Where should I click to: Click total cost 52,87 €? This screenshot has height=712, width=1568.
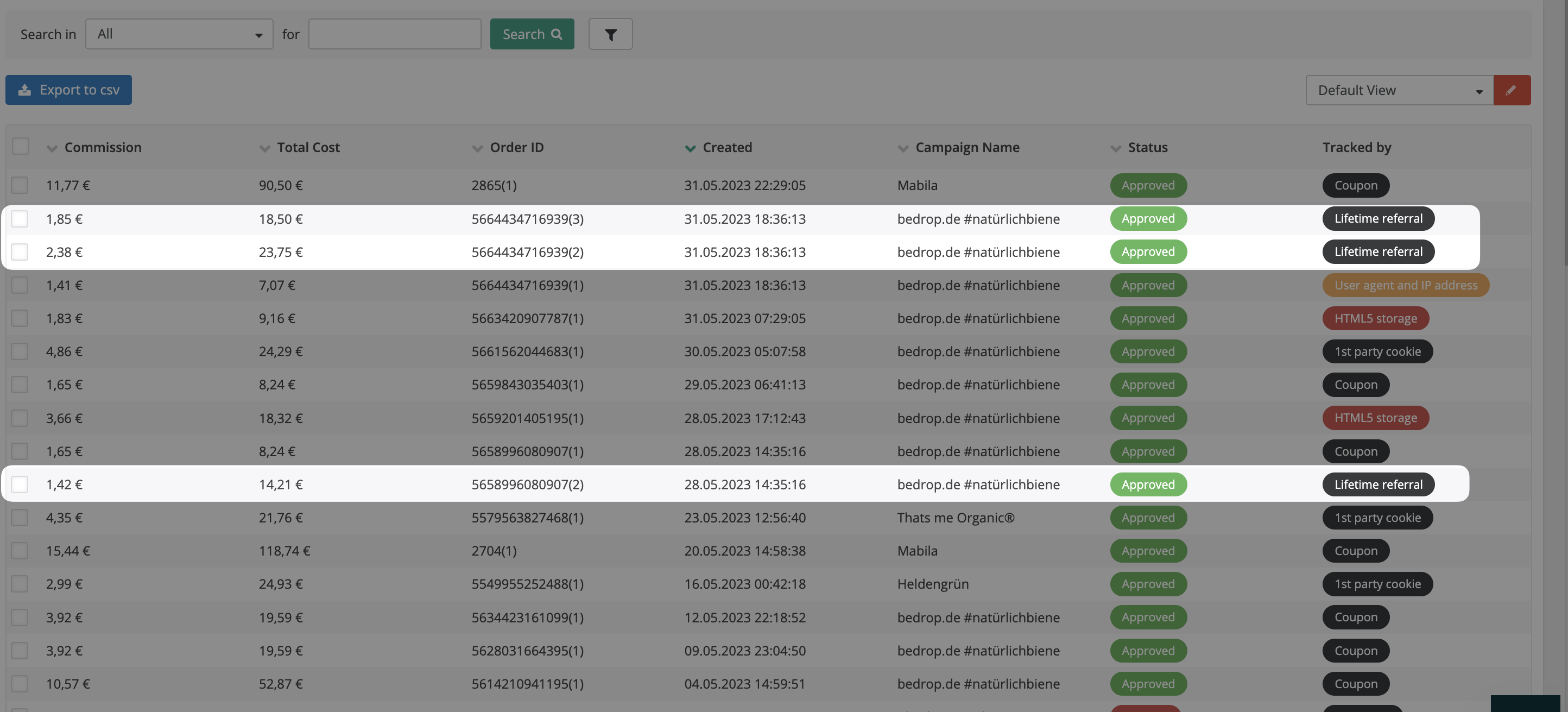coord(281,684)
